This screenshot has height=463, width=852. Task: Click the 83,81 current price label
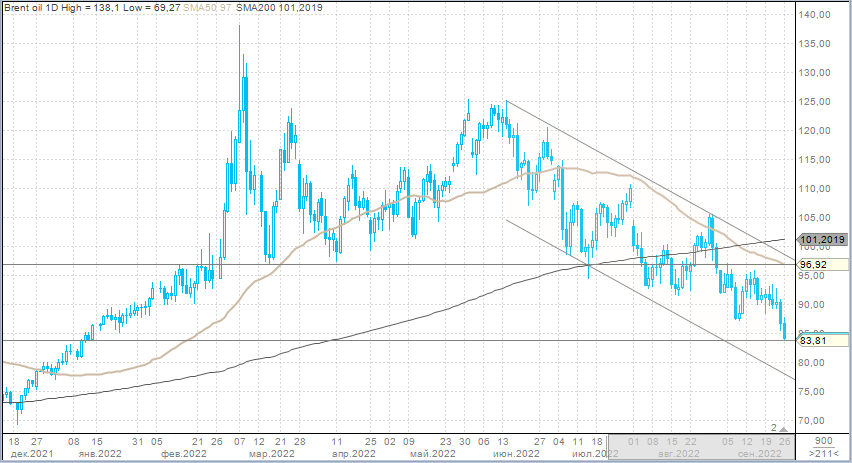[815, 341]
